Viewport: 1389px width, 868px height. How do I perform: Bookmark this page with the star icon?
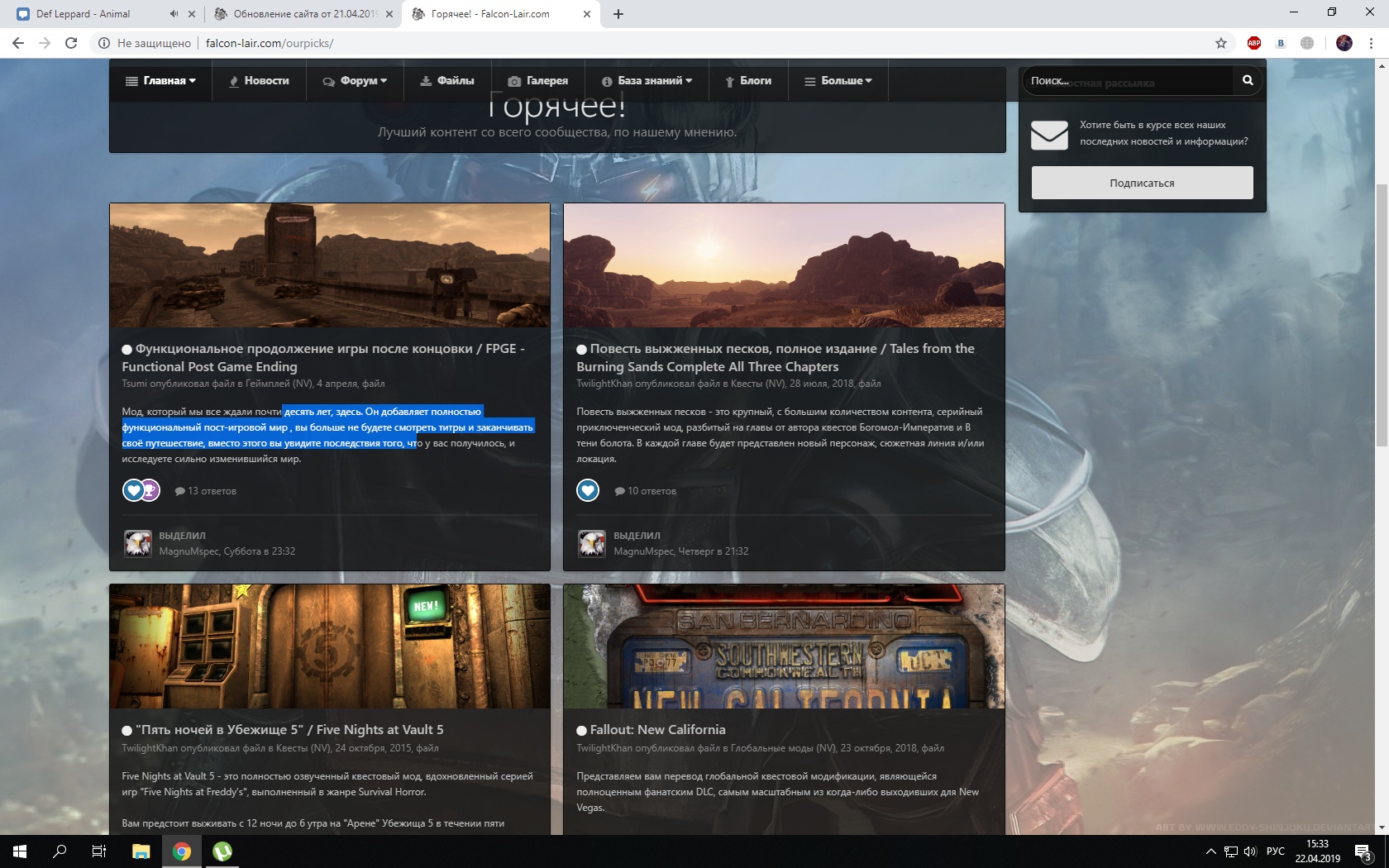coord(1221,43)
